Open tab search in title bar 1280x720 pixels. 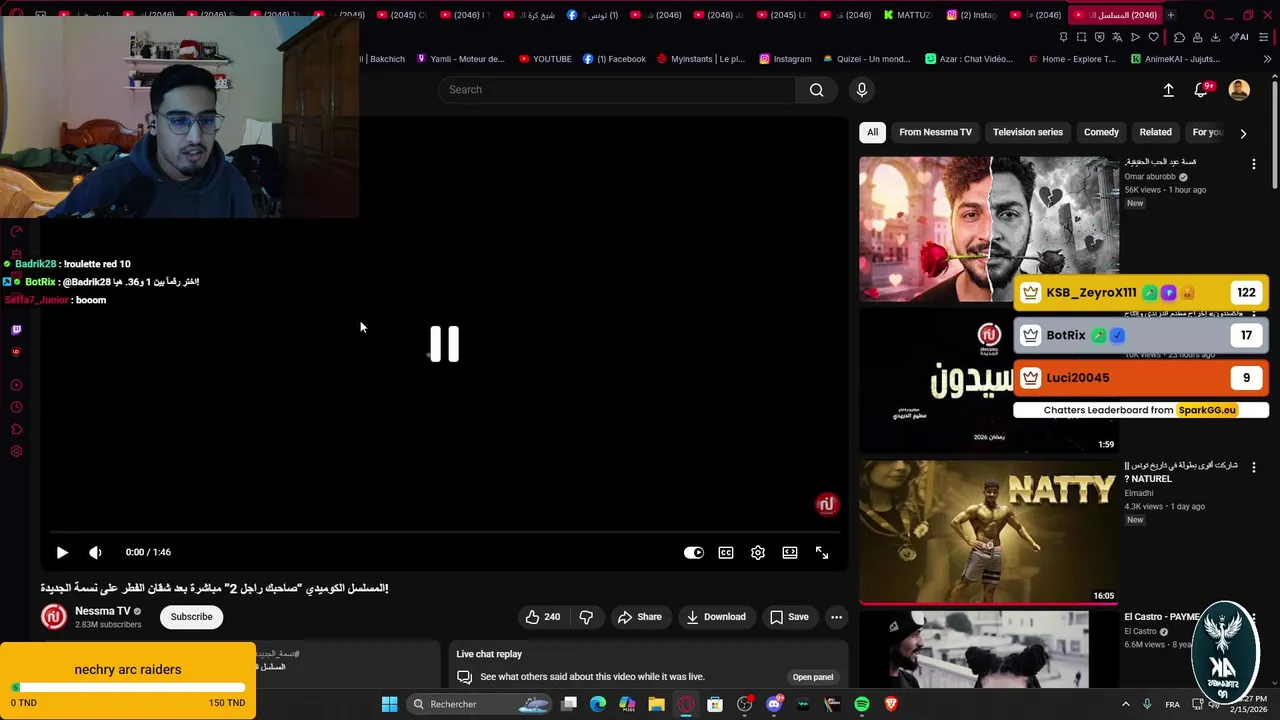[x=1209, y=15]
